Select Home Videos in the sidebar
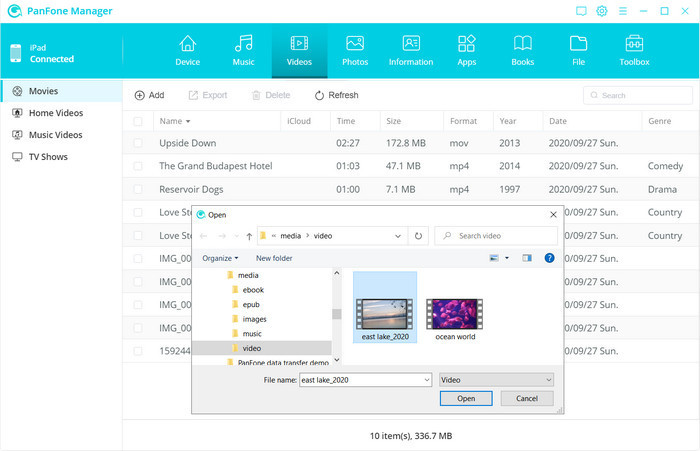 coord(62,113)
